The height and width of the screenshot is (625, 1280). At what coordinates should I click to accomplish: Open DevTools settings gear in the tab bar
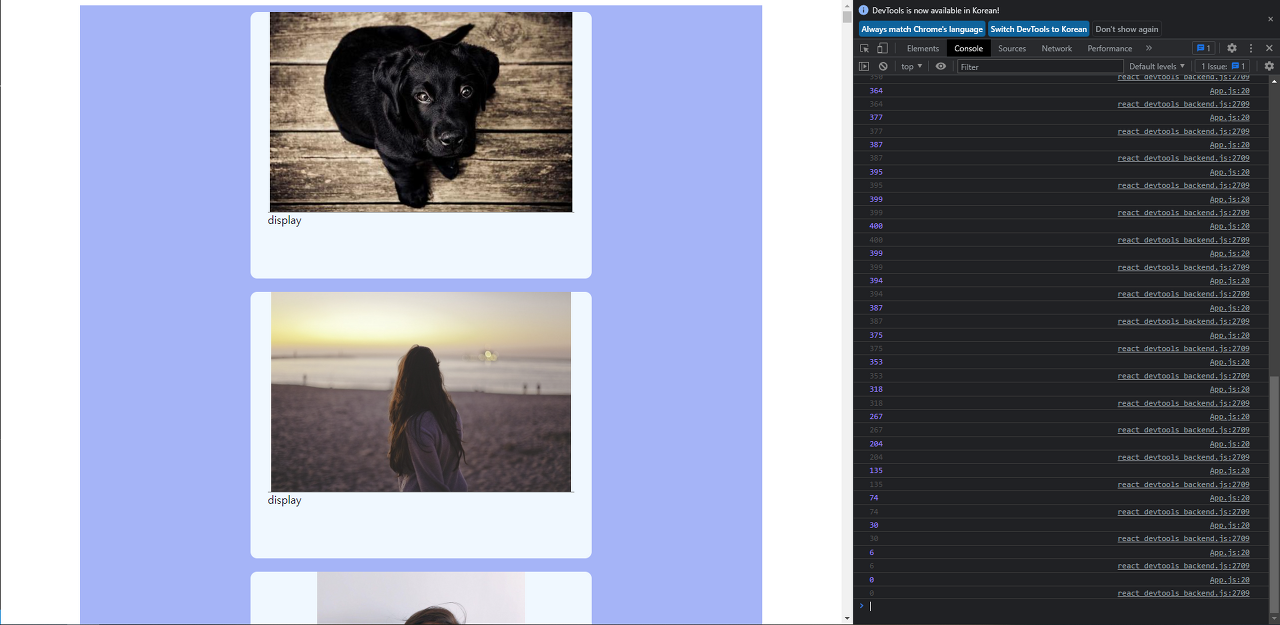coord(1232,48)
